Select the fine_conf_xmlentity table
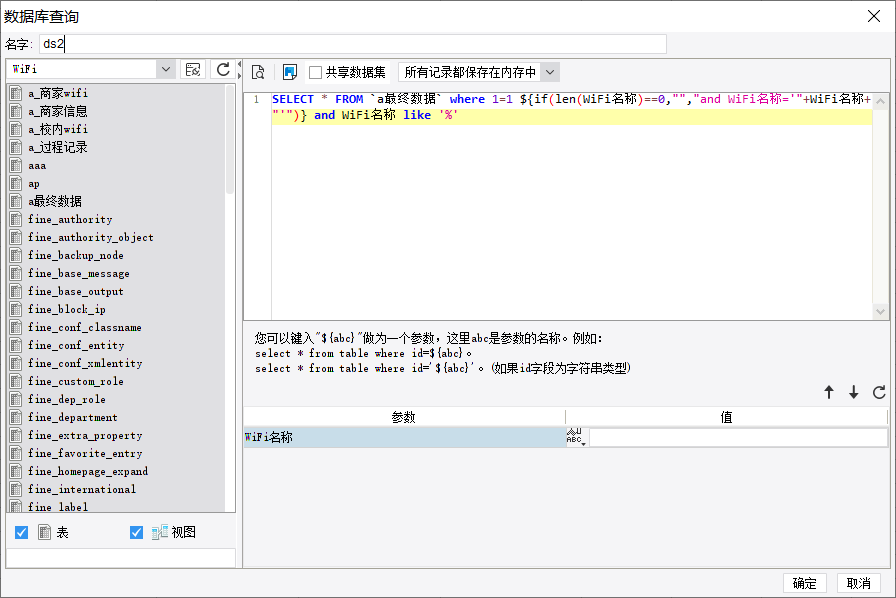The width and height of the screenshot is (896, 598). (x=85, y=363)
